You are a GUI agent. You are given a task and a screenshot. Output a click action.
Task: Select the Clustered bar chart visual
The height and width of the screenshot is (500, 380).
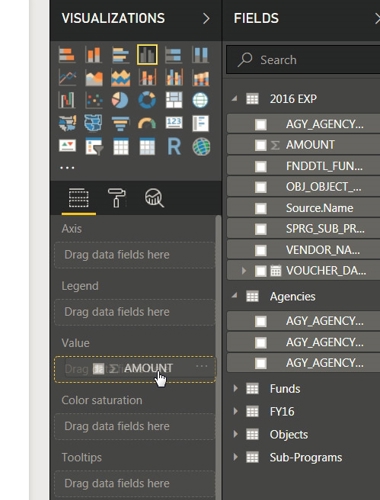coord(120,55)
